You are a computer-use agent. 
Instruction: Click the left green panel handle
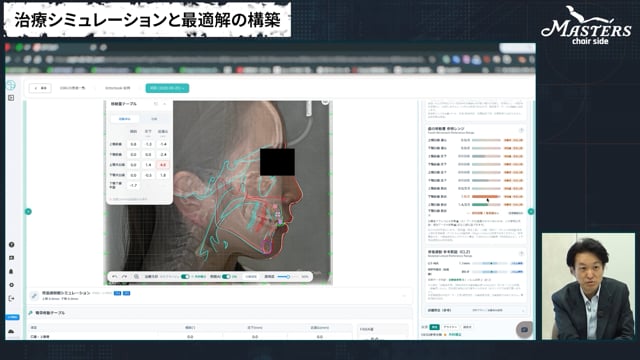28,211
